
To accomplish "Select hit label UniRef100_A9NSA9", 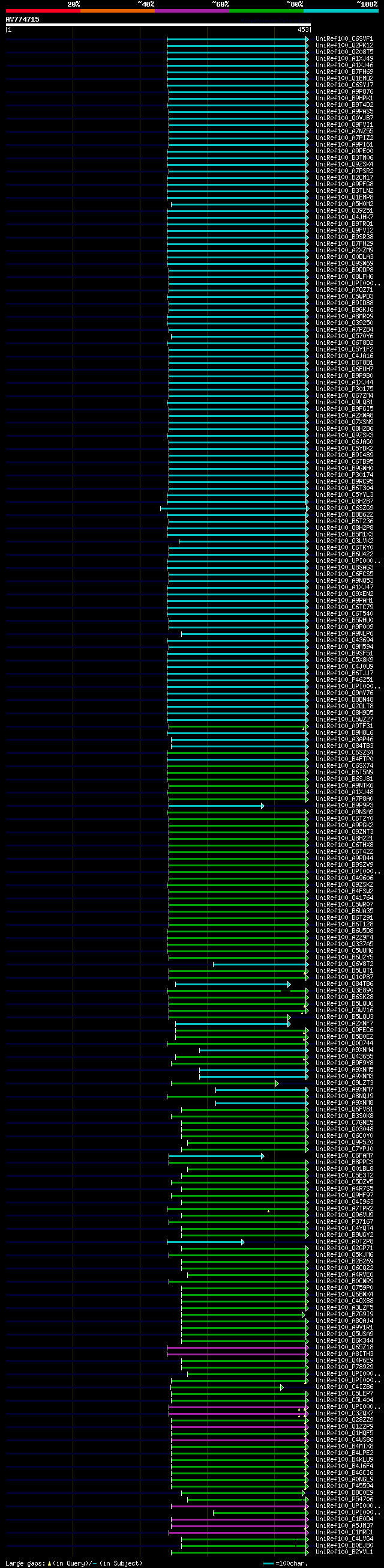I will [344, 812].
